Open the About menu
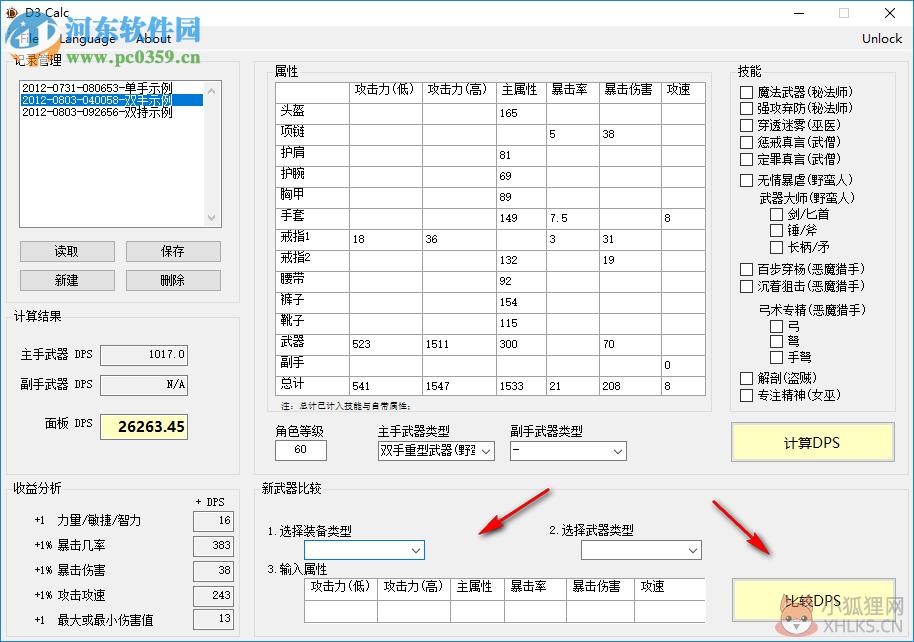 coord(153,39)
